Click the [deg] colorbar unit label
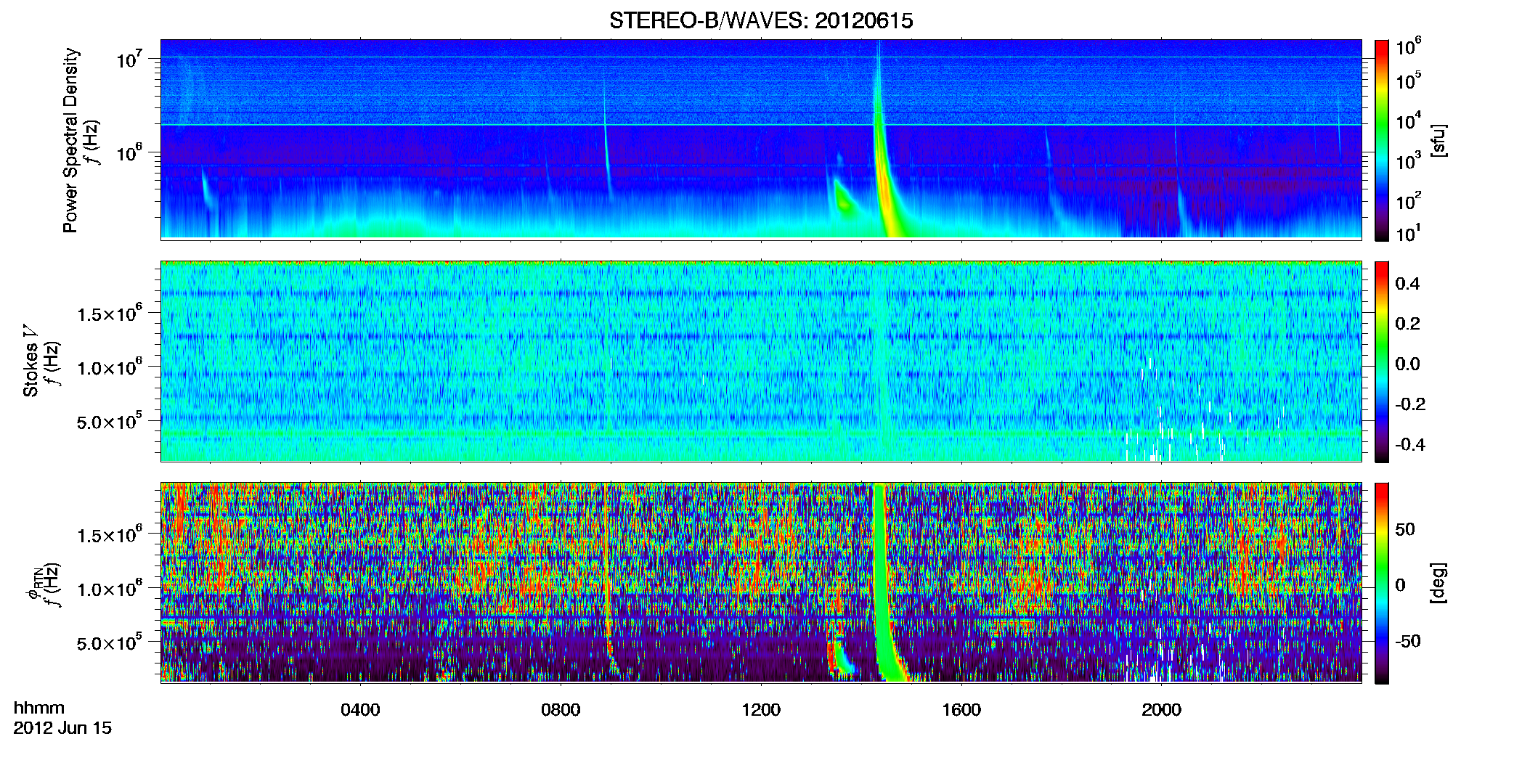 [x=1438, y=583]
